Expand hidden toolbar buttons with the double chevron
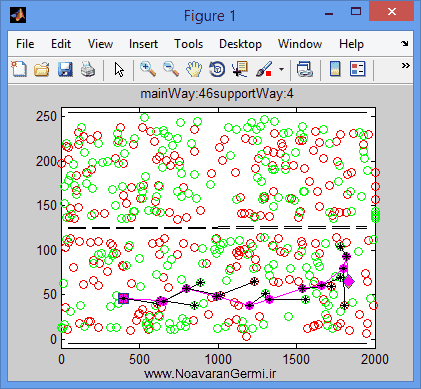 (405, 65)
